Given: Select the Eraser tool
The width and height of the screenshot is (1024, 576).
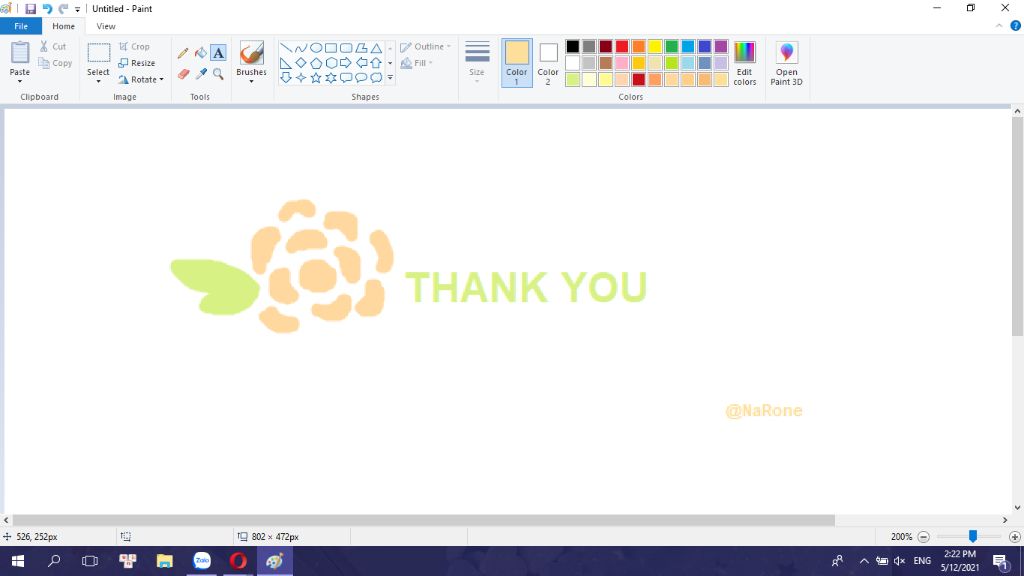Looking at the screenshot, I should point(183,74).
